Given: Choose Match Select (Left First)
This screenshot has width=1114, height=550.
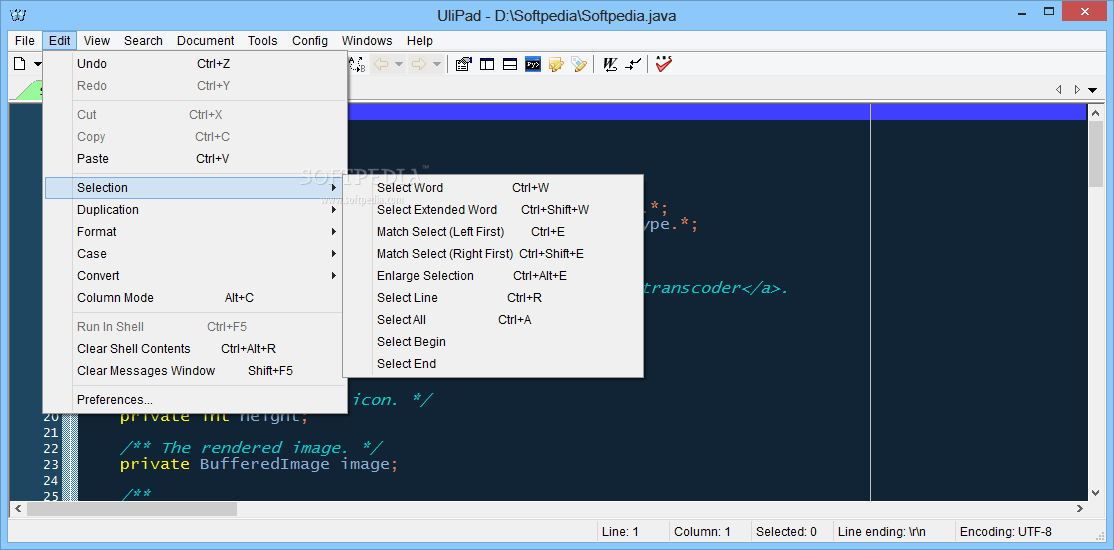Looking at the screenshot, I should pos(493,232).
